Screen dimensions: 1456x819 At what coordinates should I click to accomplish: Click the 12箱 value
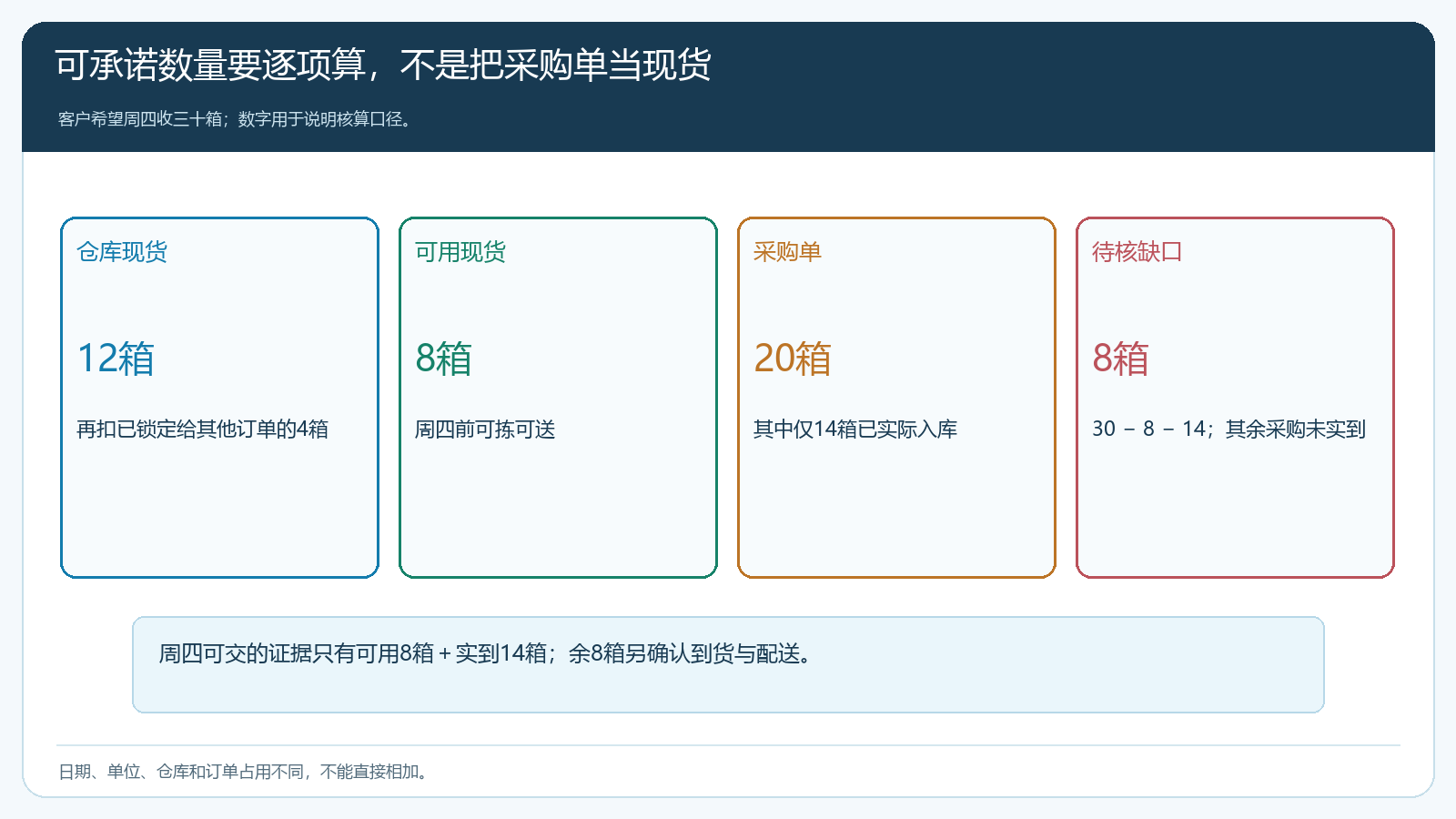click(116, 359)
